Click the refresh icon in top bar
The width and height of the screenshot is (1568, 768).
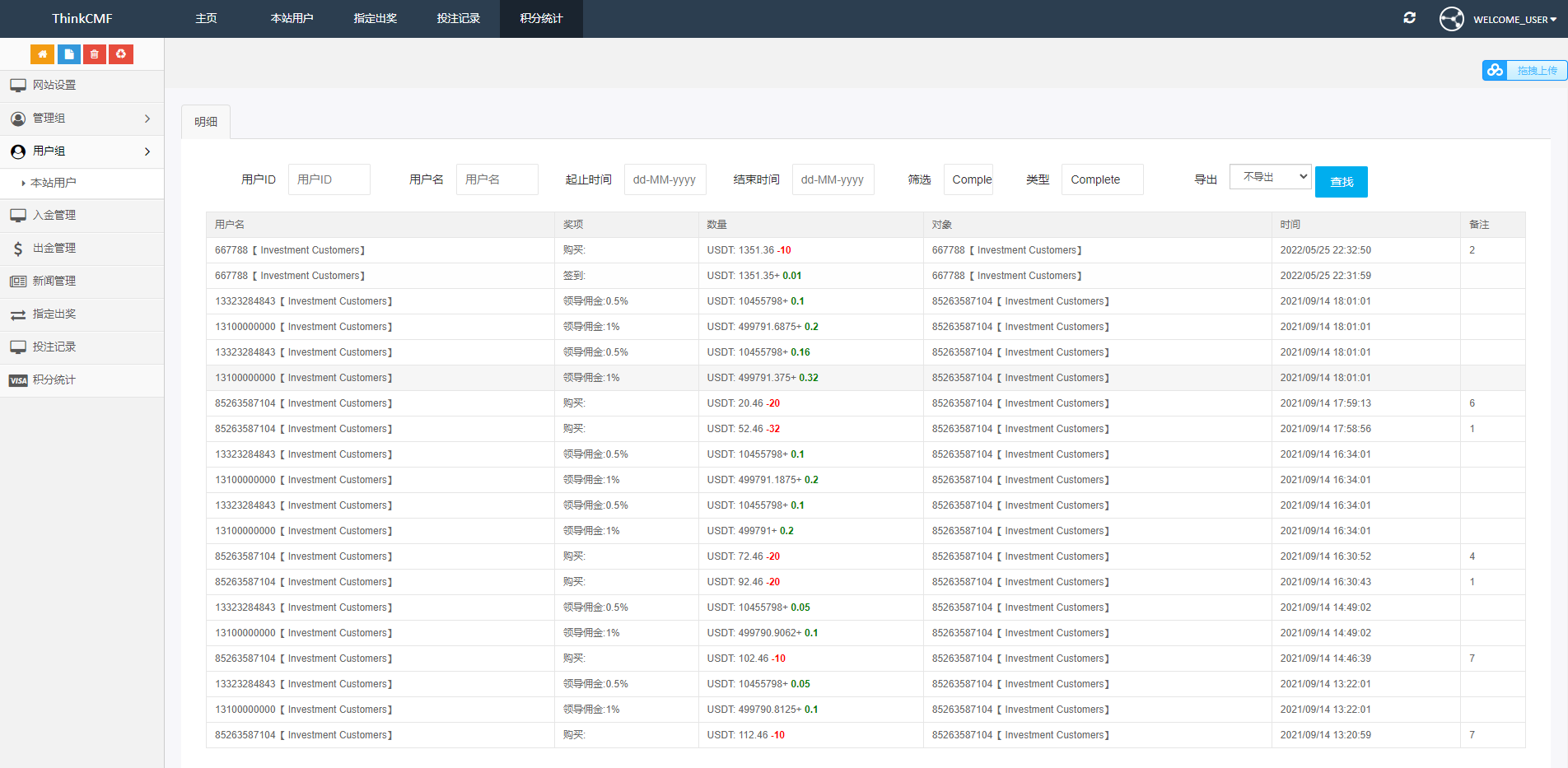pyautogui.click(x=1409, y=18)
